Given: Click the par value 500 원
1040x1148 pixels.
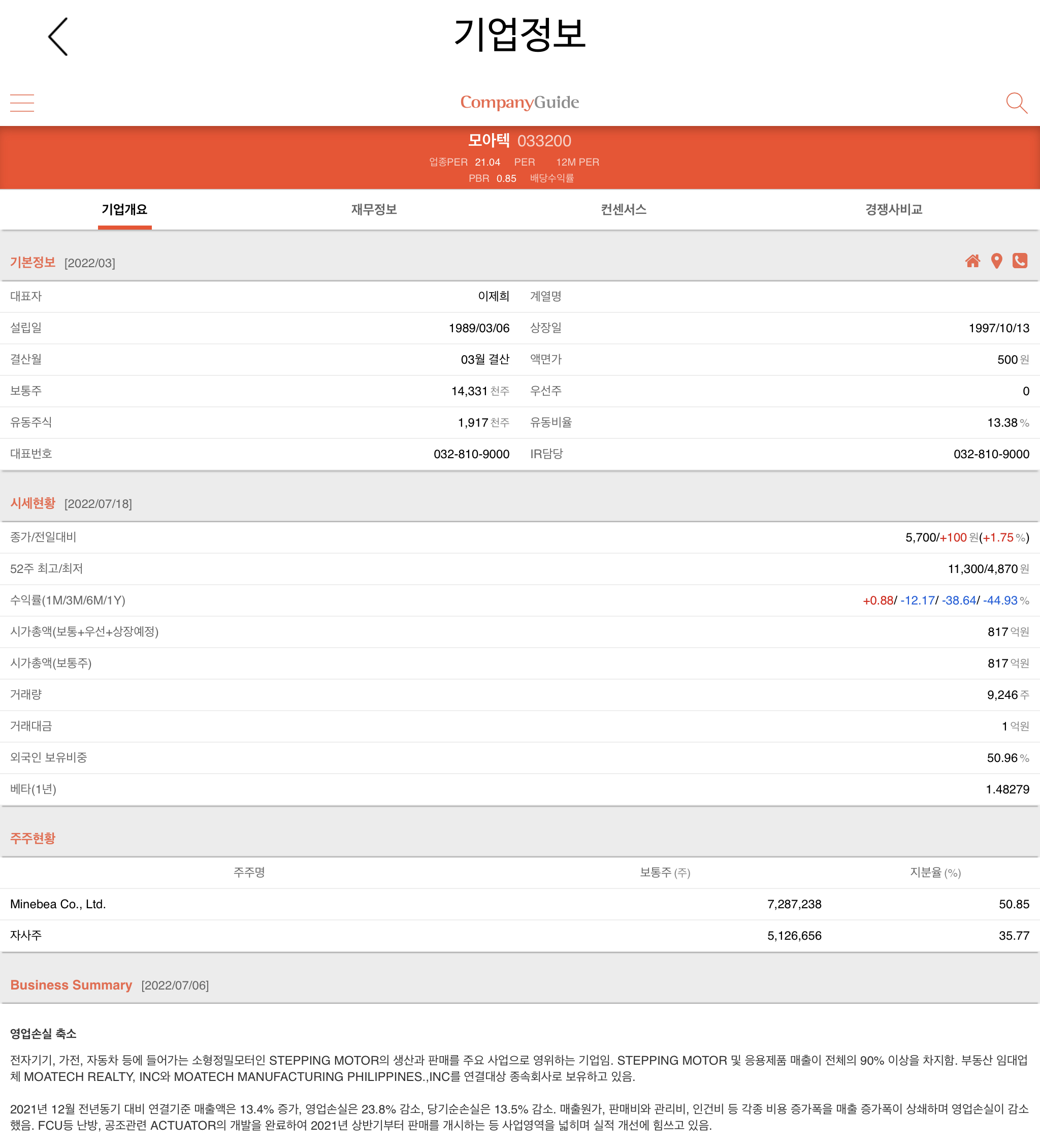Looking at the screenshot, I should 1013,359.
